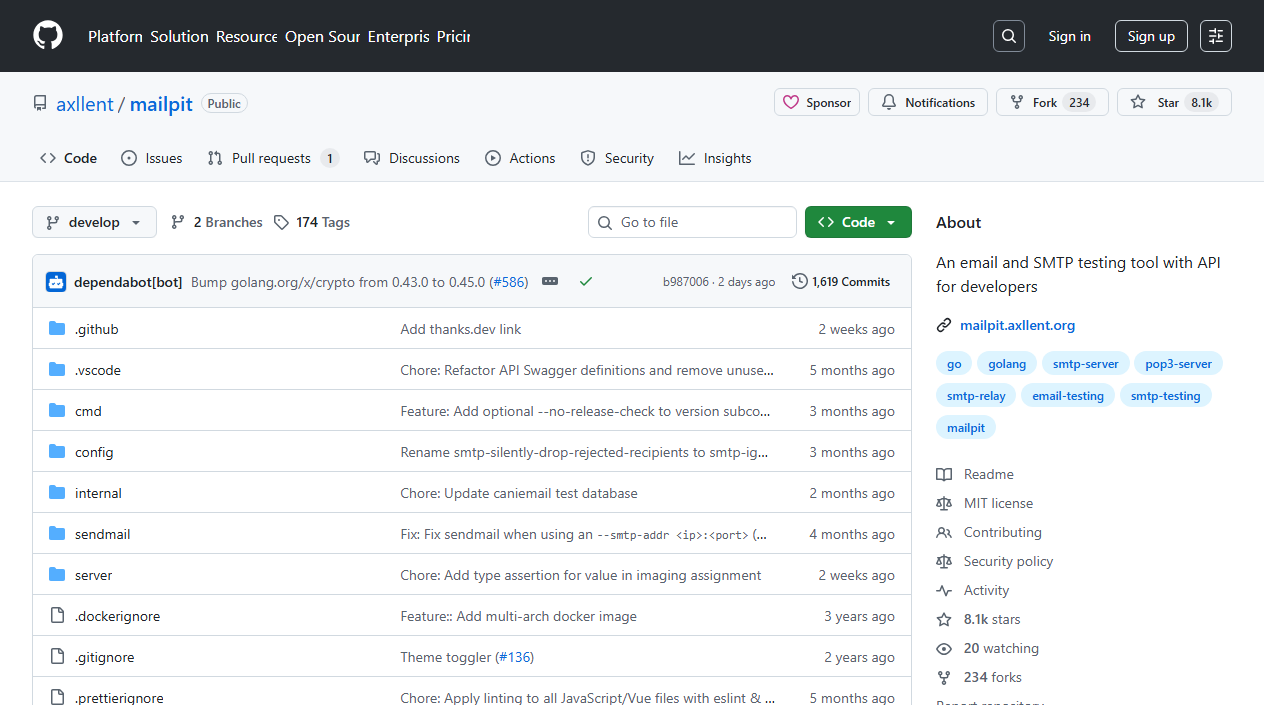Click the .dockerignore file icon

coord(57,616)
